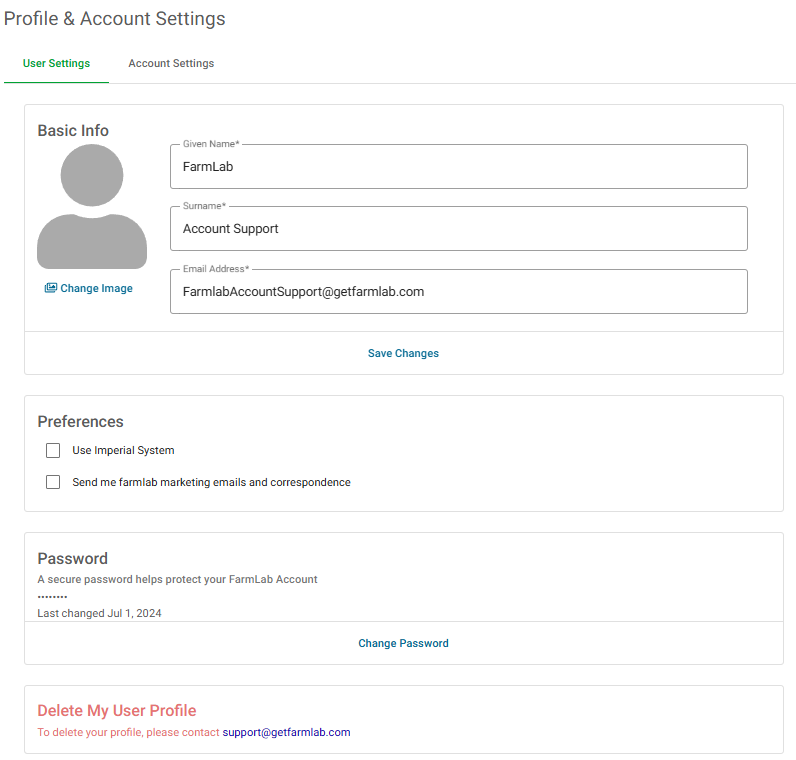Viewport: 796px width, 760px height.
Task: Focus the Given Name input field
Action: point(458,167)
